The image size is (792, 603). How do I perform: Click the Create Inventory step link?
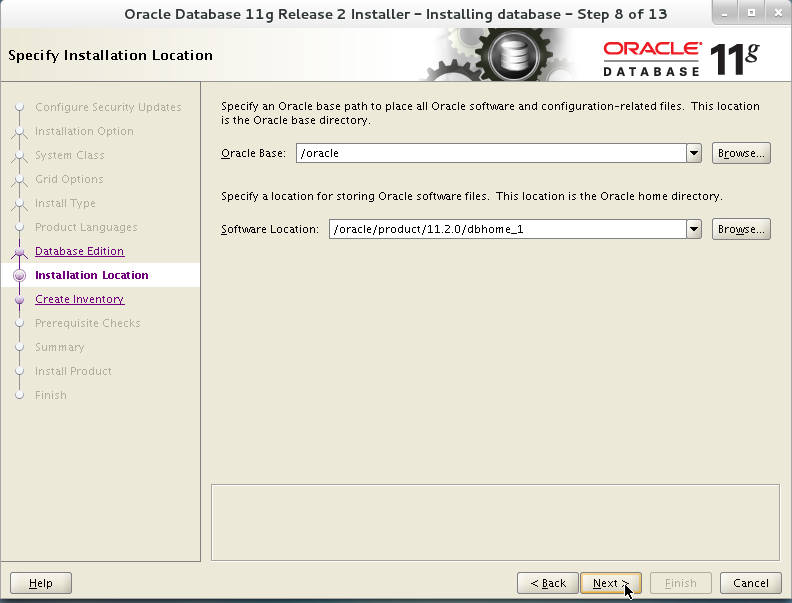[x=80, y=299]
